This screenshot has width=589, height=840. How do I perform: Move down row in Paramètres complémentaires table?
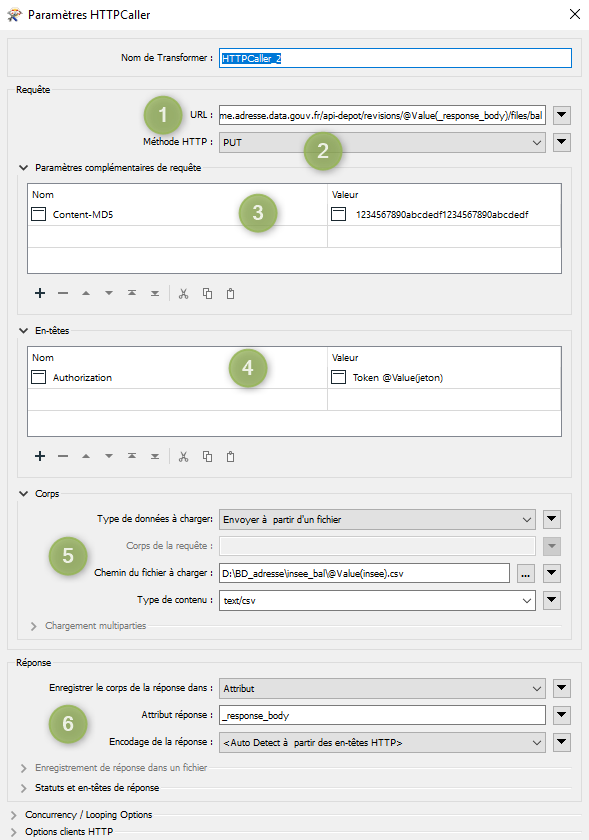(x=109, y=293)
